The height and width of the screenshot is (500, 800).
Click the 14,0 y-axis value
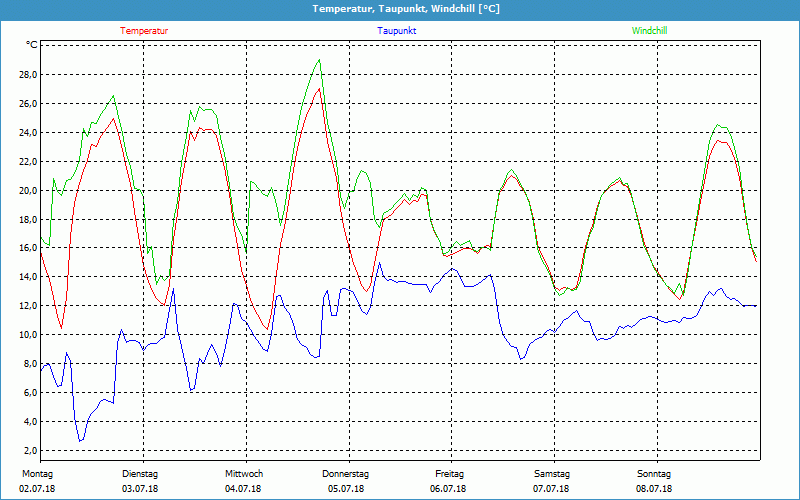pos(29,277)
